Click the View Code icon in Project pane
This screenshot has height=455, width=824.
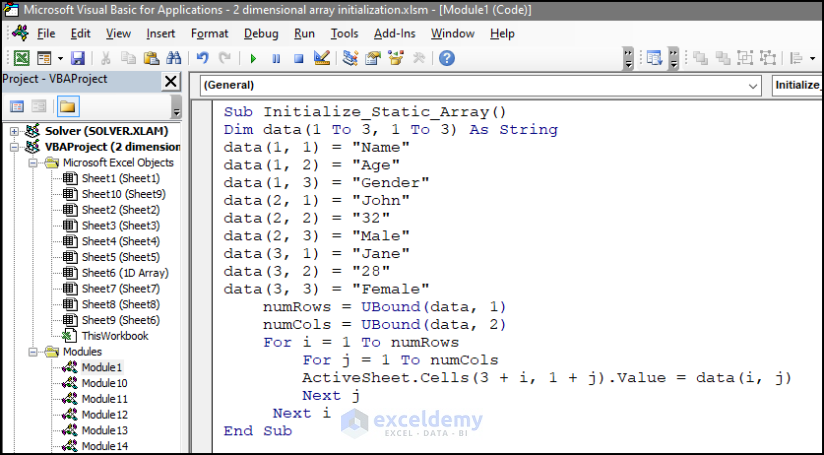[x=17, y=107]
